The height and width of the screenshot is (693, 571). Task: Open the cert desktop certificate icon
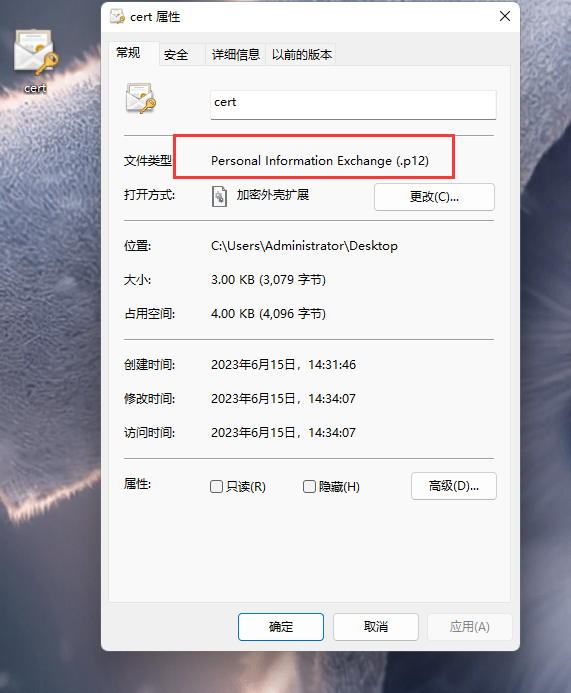35,53
